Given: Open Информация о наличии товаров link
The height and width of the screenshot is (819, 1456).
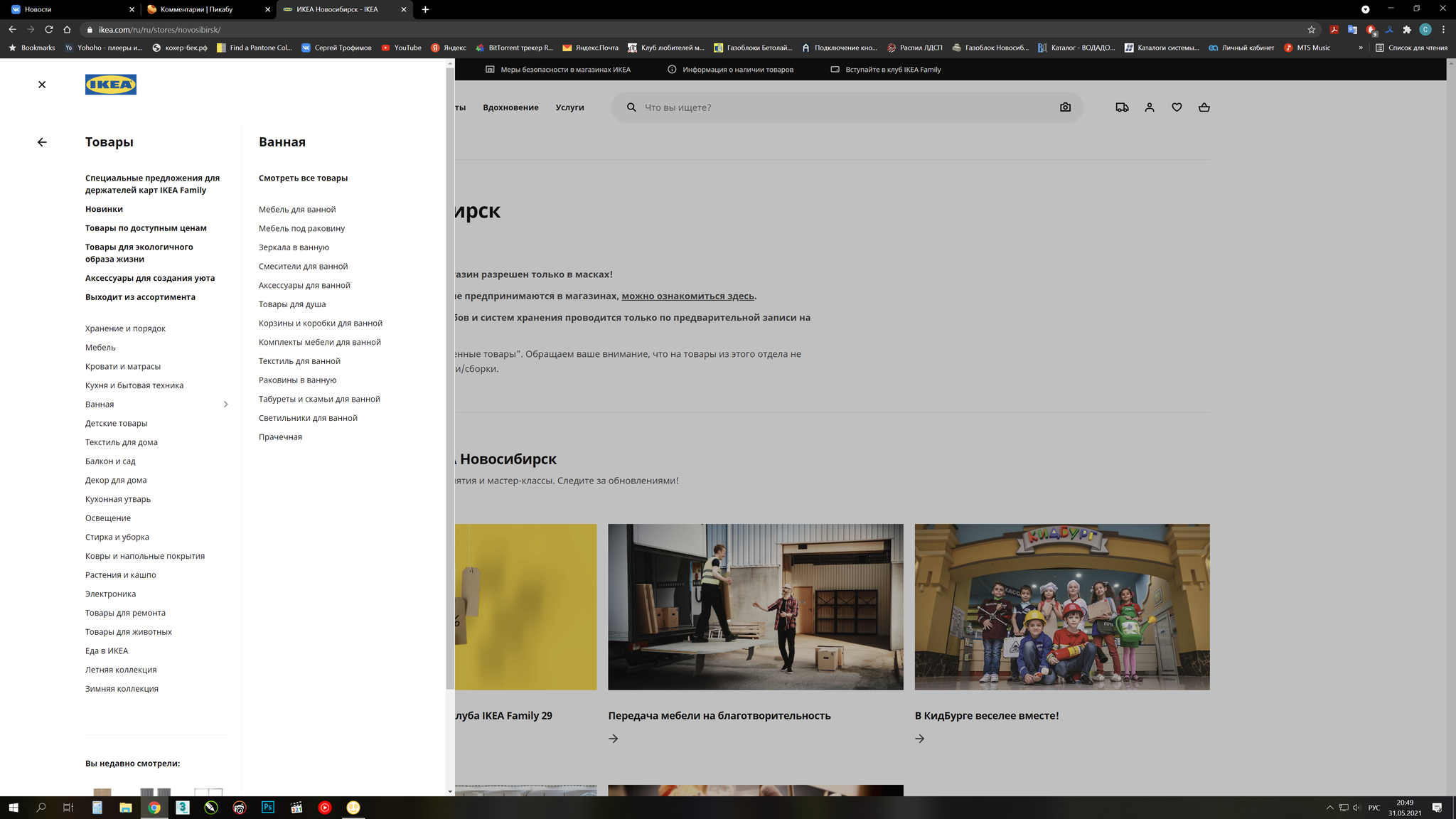Looking at the screenshot, I should pos(731,70).
